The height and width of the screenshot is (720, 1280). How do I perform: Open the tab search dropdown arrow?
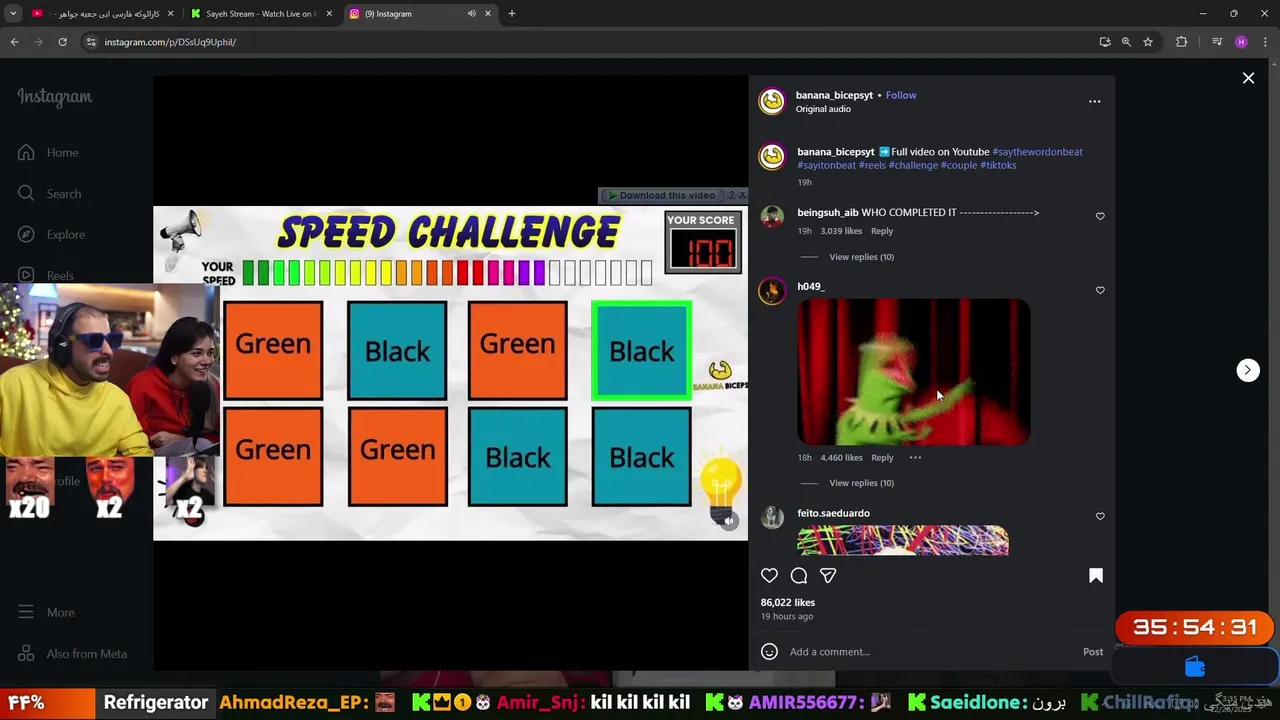click(x=13, y=14)
